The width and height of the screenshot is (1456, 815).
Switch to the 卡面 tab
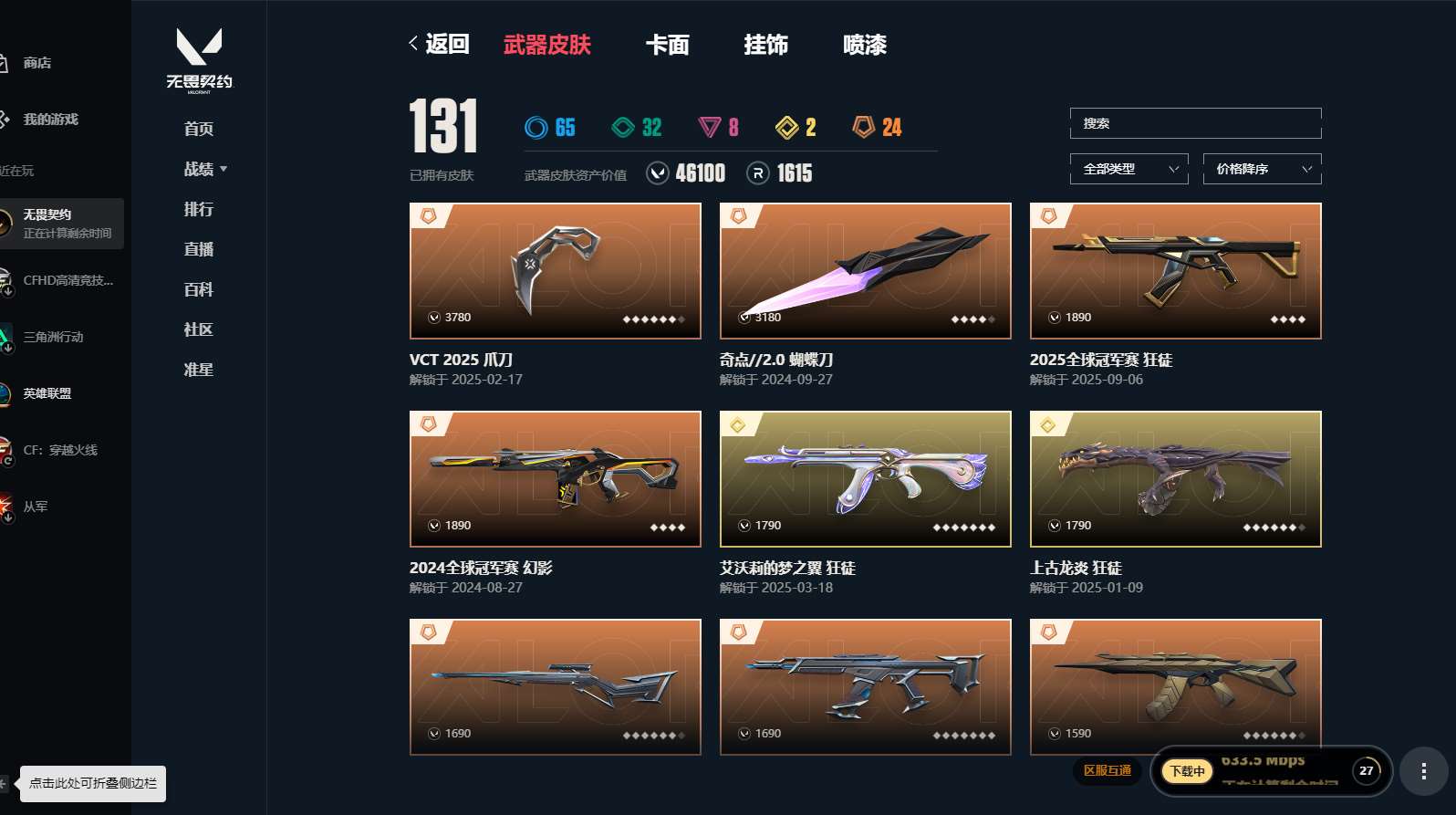point(667,45)
